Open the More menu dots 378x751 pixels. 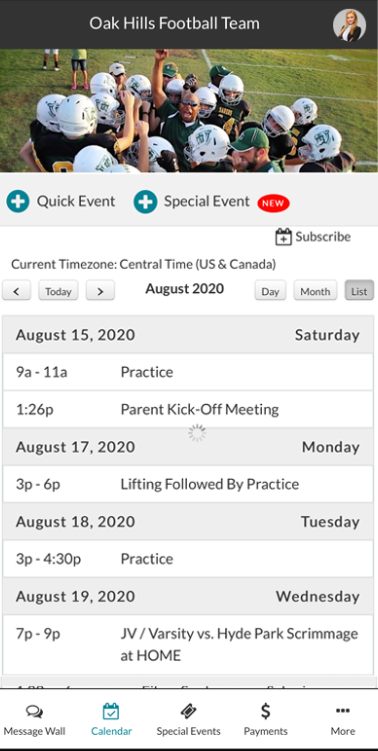pyautogui.click(x=343, y=711)
